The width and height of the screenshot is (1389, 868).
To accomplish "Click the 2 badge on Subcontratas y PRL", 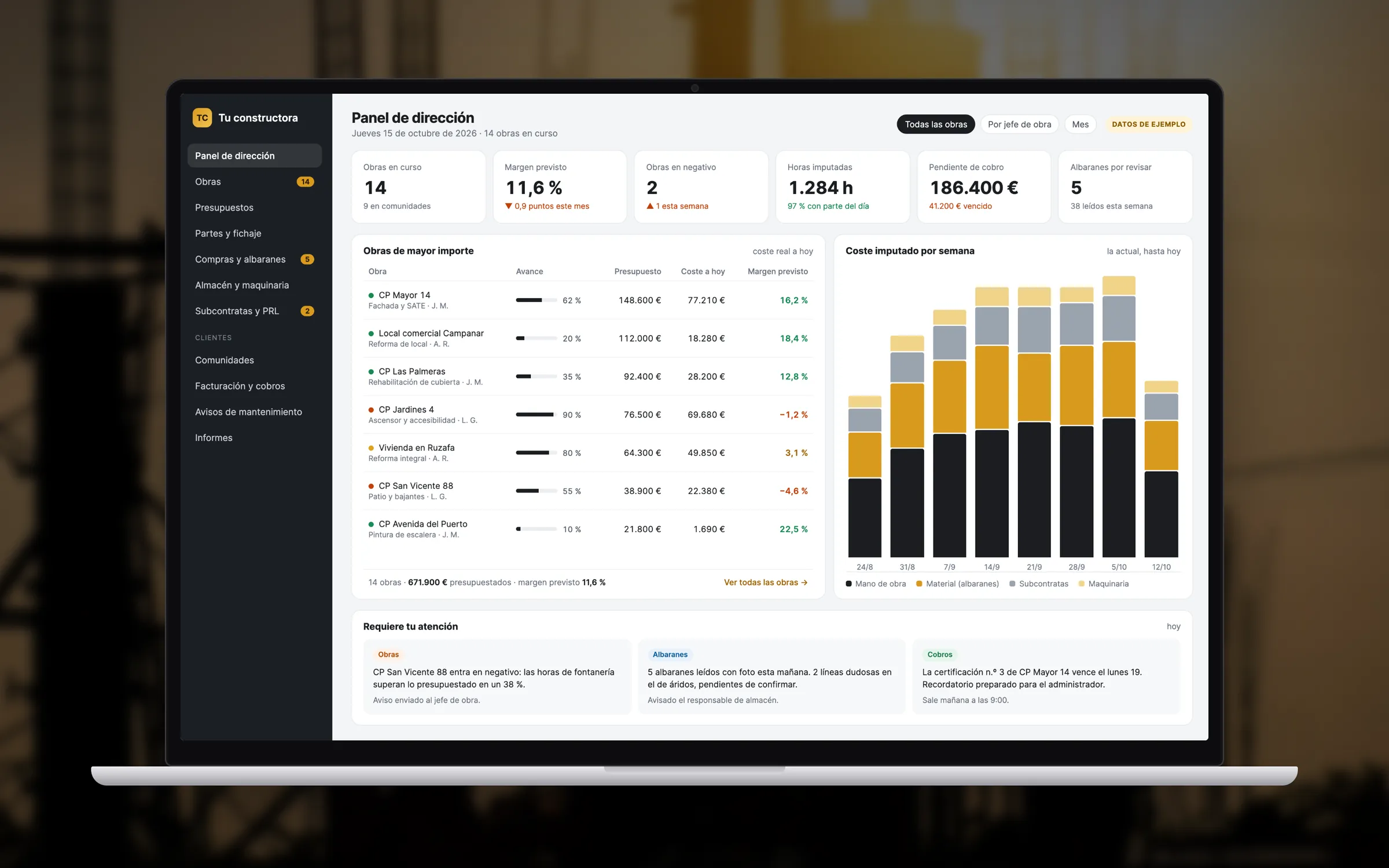I will pos(307,311).
